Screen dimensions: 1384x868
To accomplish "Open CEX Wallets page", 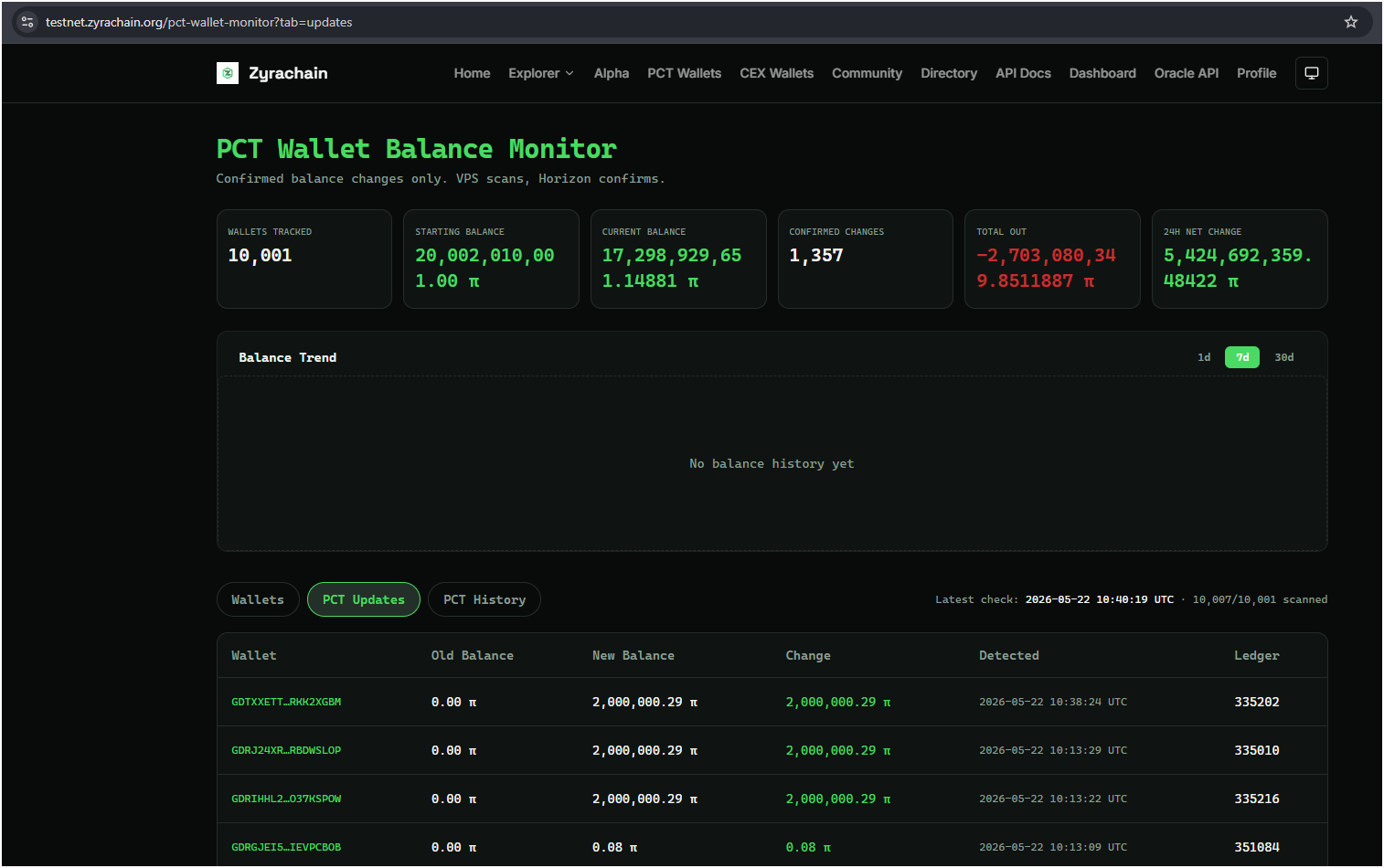I will pyautogui.click(x=776, y=73).
